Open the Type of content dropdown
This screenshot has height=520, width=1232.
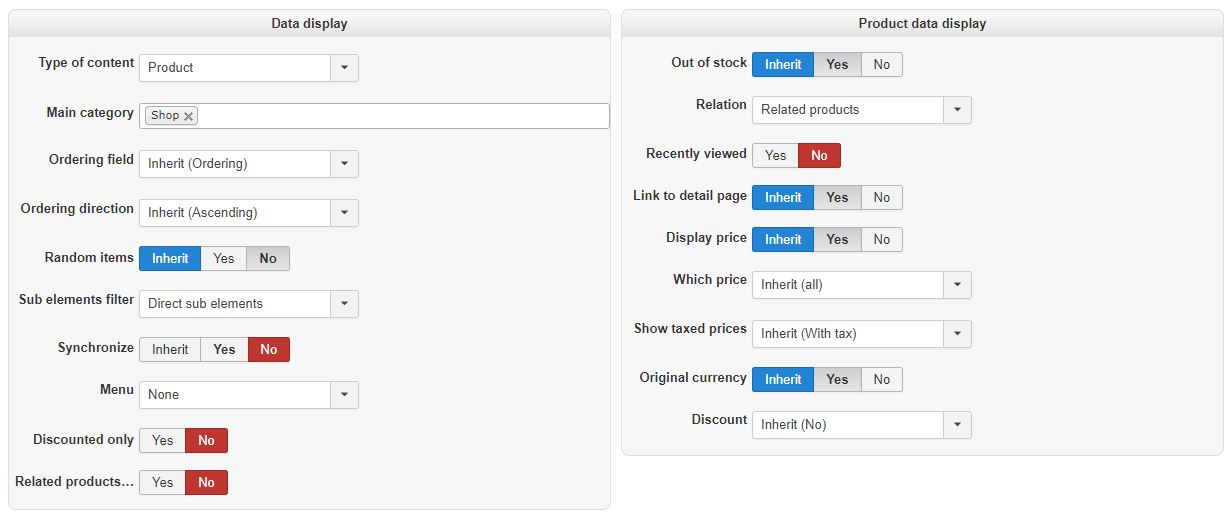tap(344, 68)
